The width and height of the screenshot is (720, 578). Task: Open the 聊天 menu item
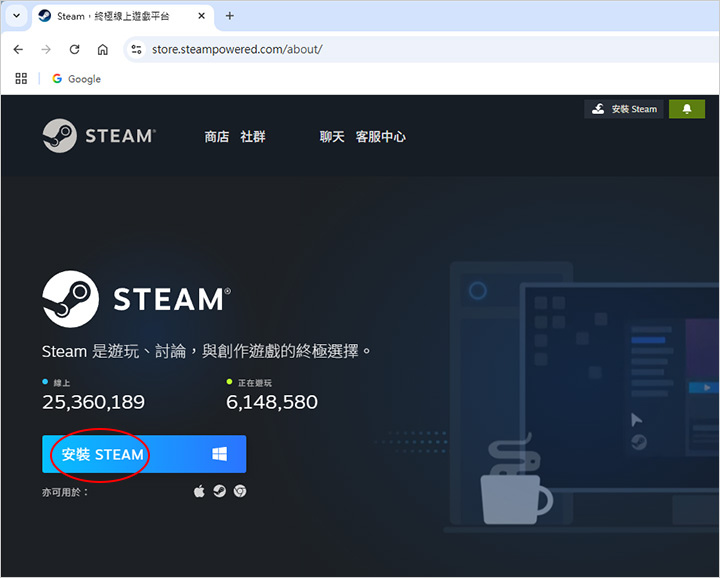click(x=332, y=136)
